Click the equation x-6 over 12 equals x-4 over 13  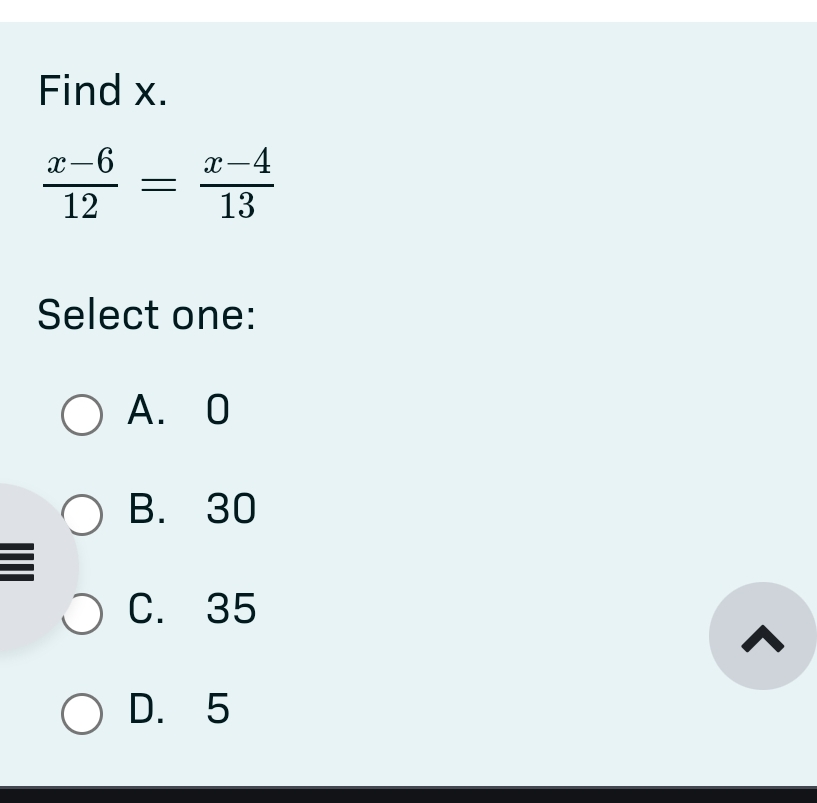[x=155, y=183]
